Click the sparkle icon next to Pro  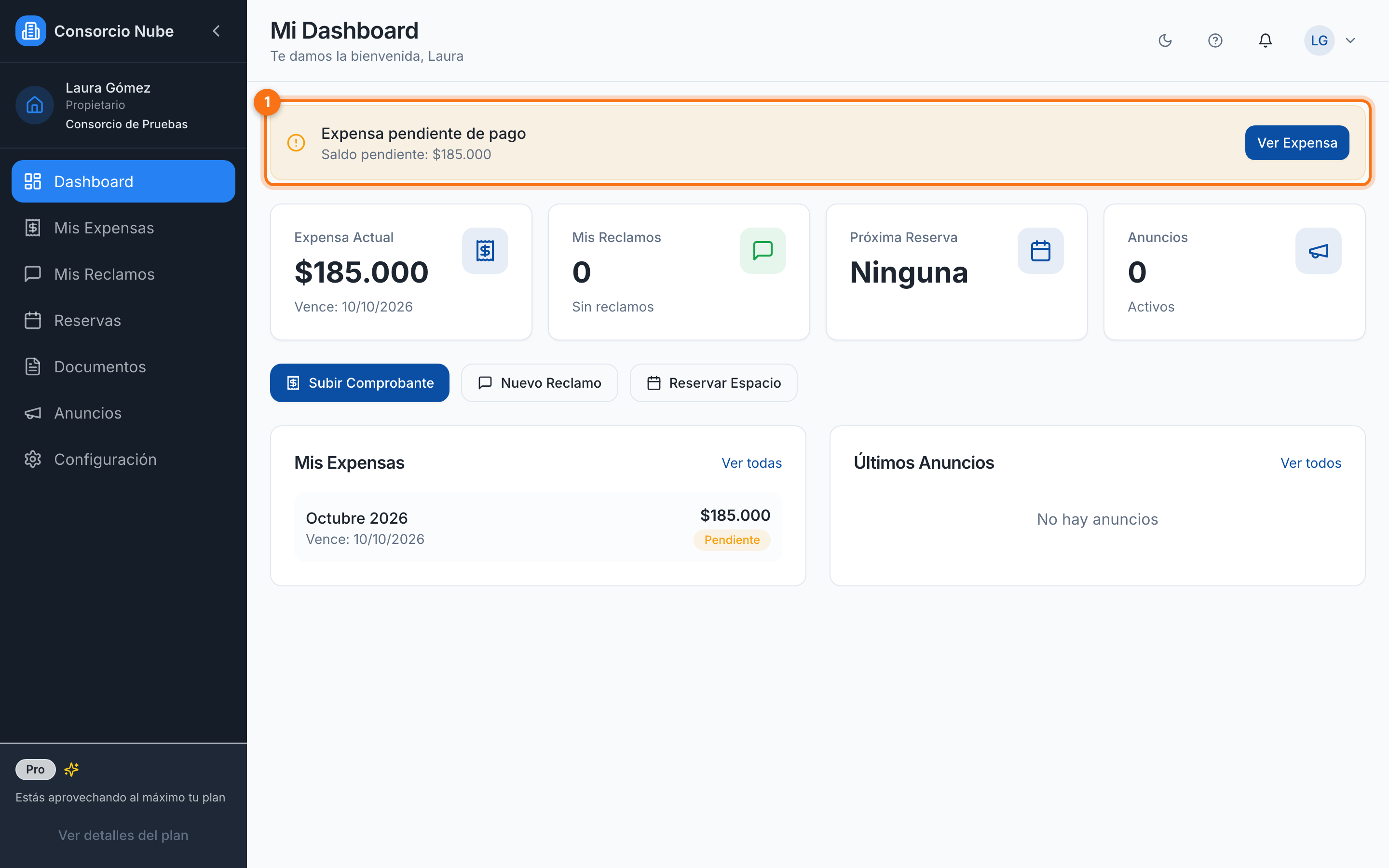(72, 769)
